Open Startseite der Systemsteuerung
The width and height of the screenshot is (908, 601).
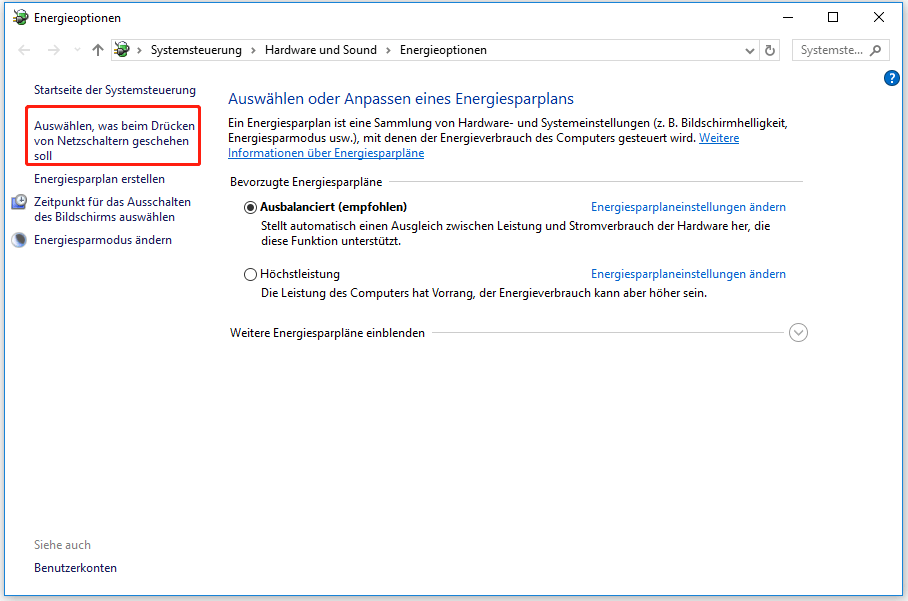click(115, 90)
